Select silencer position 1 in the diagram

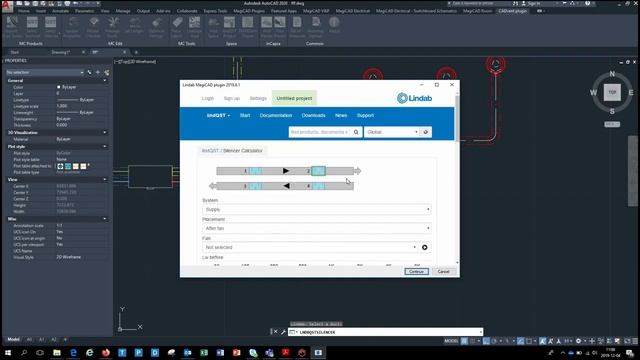click(x=256, y=171)
